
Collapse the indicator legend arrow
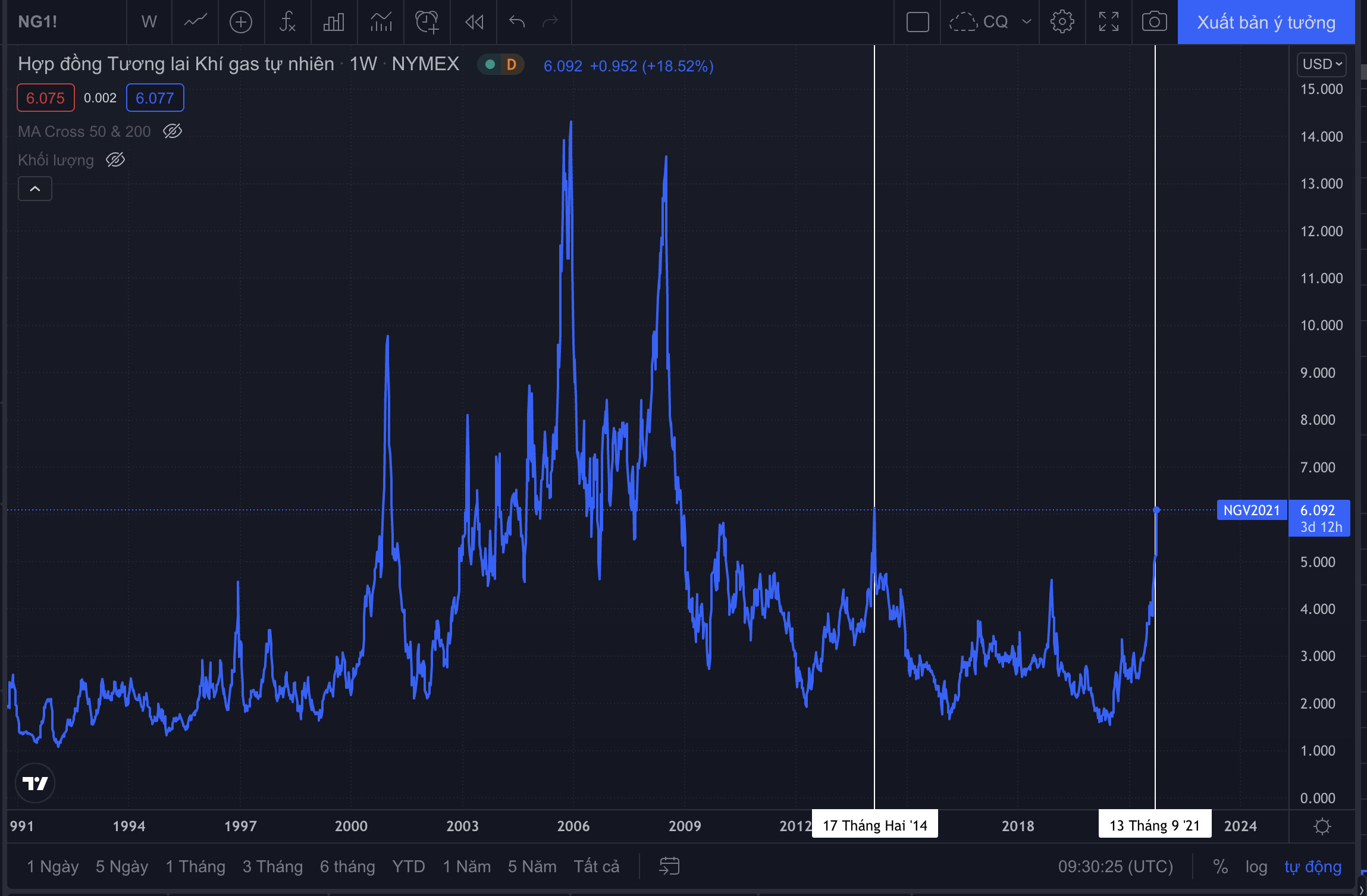point(35,189)
